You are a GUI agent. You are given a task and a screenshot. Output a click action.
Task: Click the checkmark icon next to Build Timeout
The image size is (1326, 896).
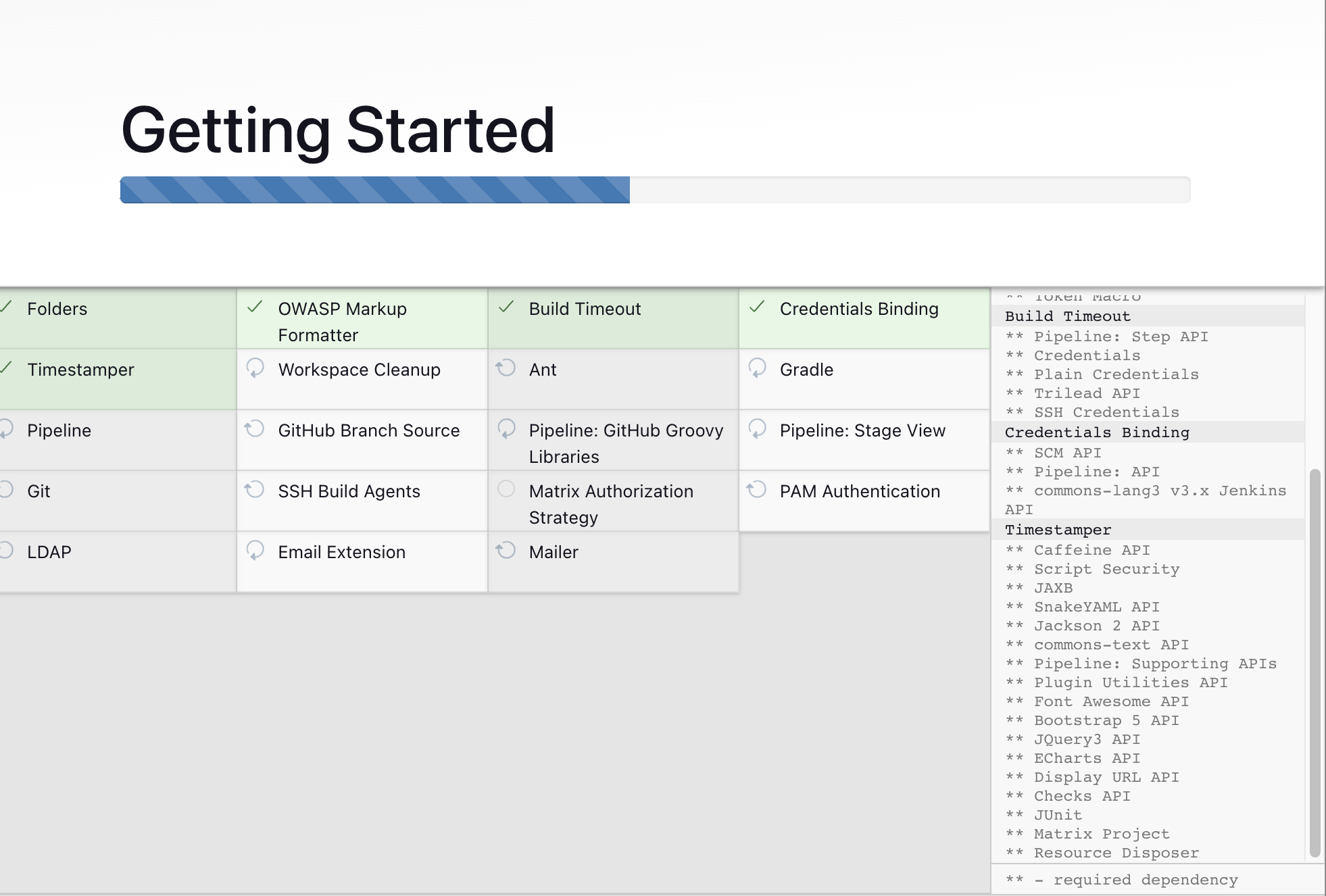coord(506,307)
